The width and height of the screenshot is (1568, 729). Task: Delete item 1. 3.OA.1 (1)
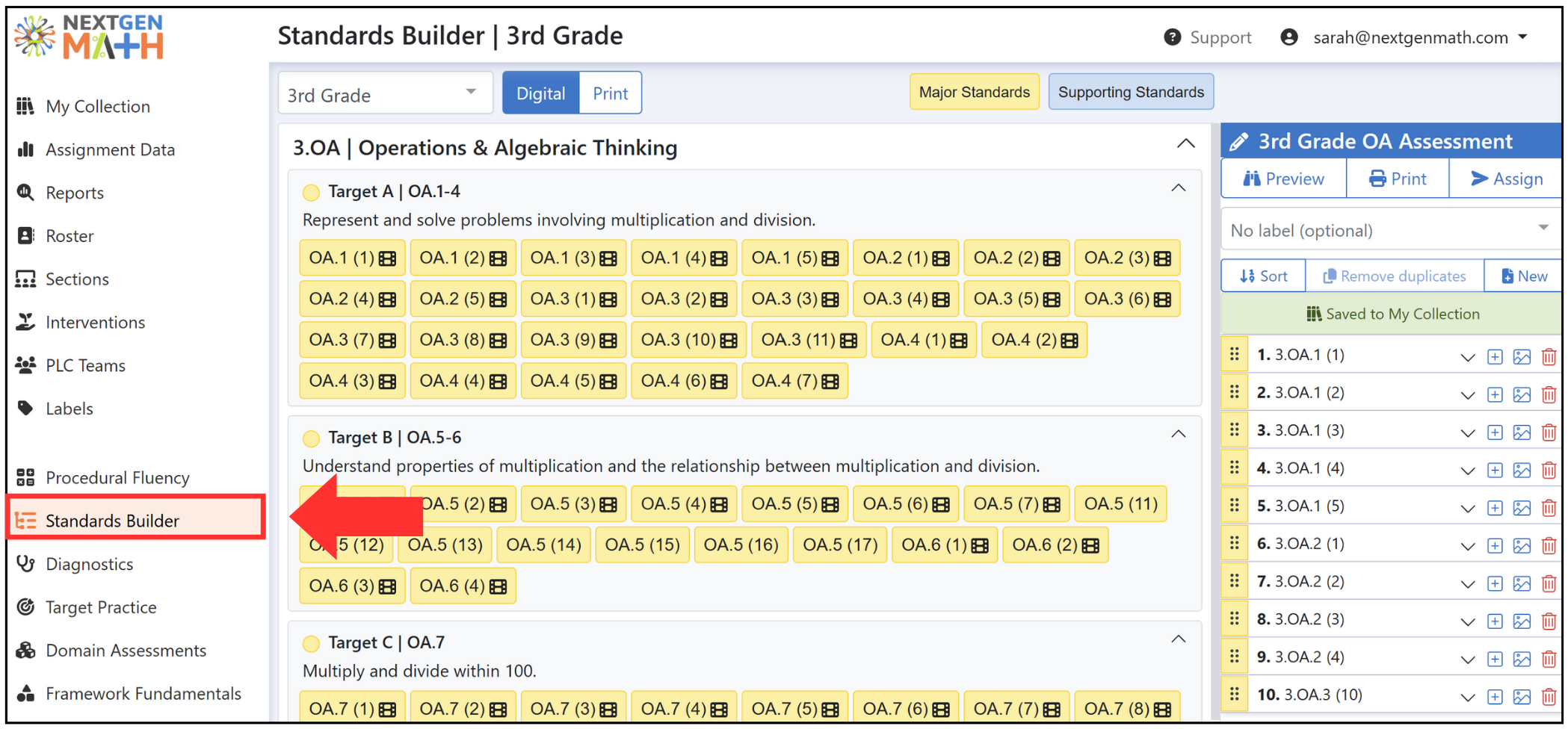(1549, 357)
